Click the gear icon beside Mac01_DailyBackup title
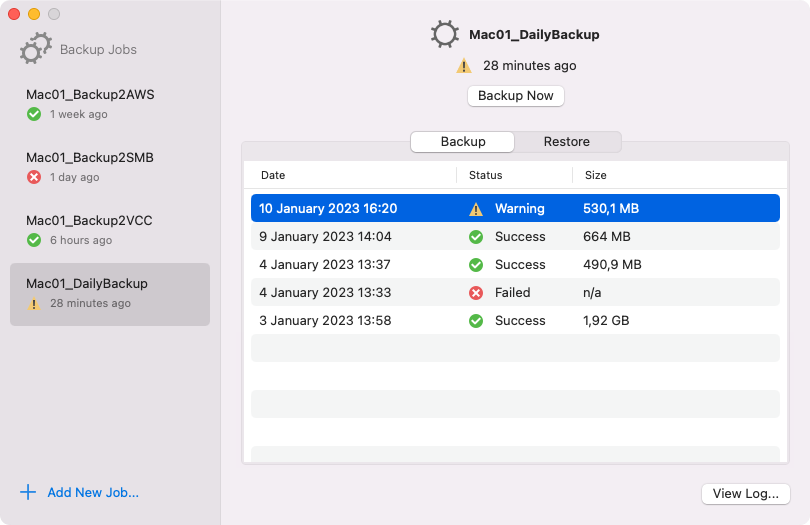 coord(445,34)
